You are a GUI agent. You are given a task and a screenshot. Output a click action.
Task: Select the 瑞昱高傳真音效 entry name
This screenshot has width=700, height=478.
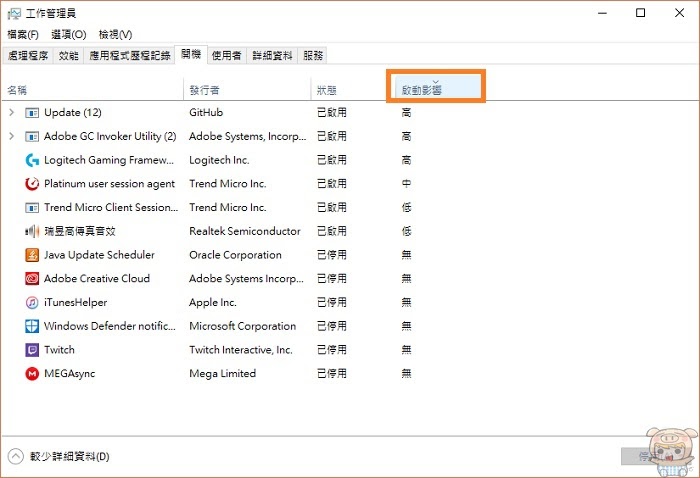click(x=79, y=231)
